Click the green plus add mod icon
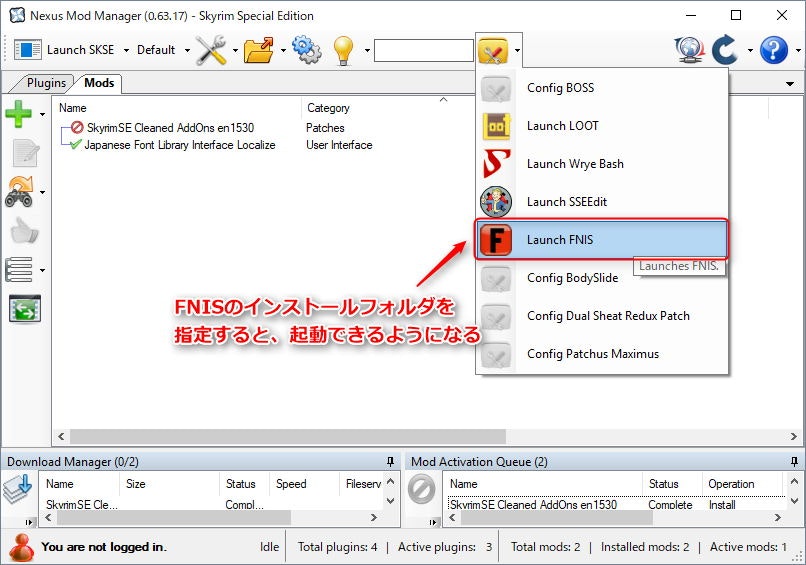806x565 pixels. 19,114
